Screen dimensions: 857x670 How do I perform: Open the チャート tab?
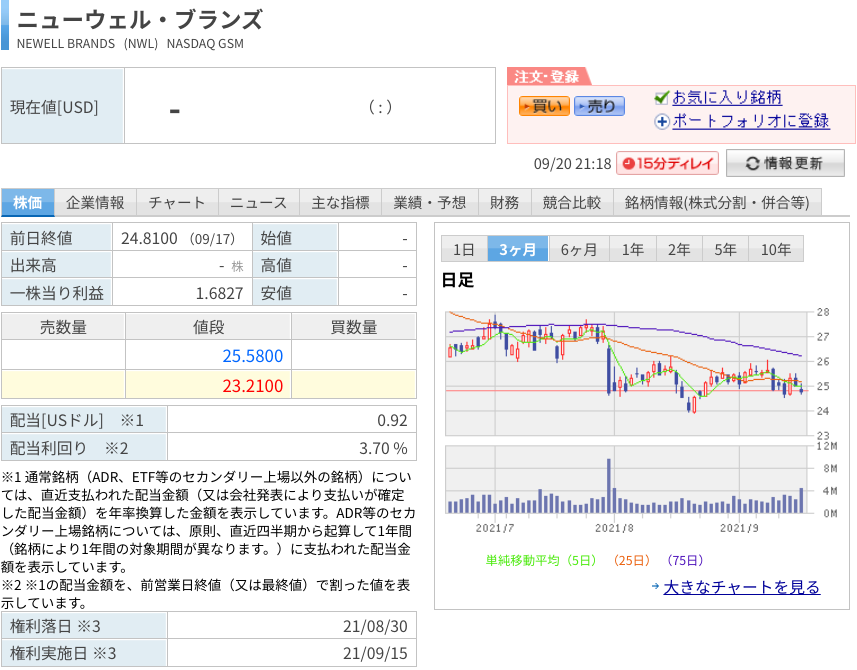pyautogui.click(x=177, y=203)
